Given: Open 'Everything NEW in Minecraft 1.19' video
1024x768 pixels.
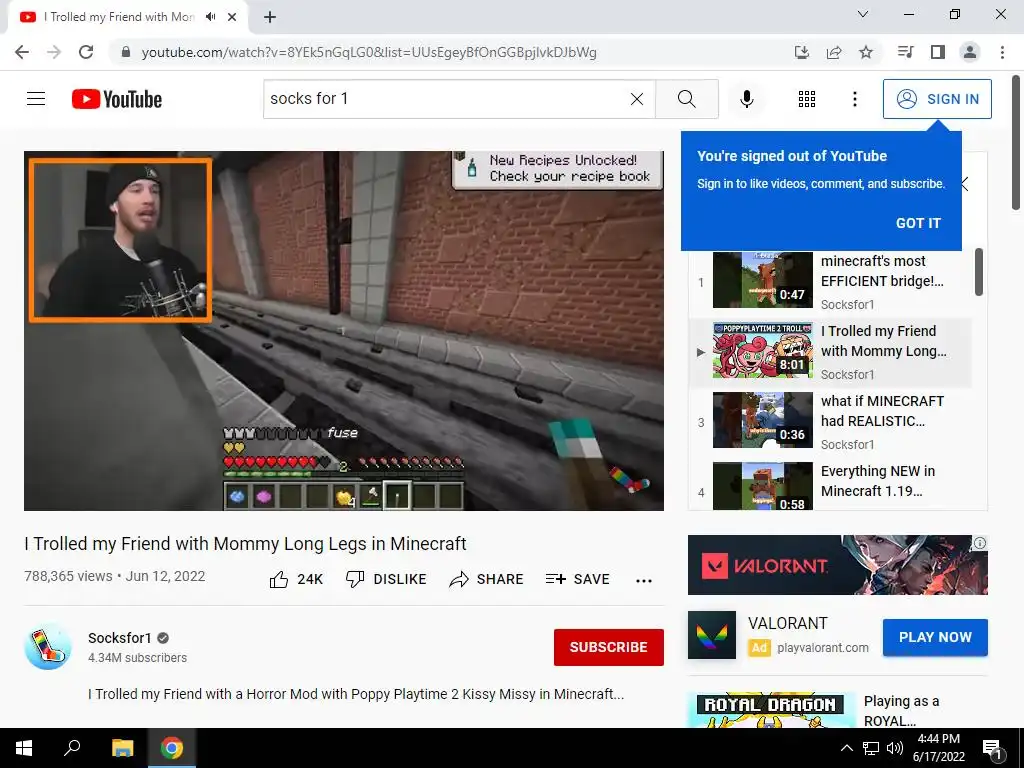Looking at the screenshot, I should [830, 487].
